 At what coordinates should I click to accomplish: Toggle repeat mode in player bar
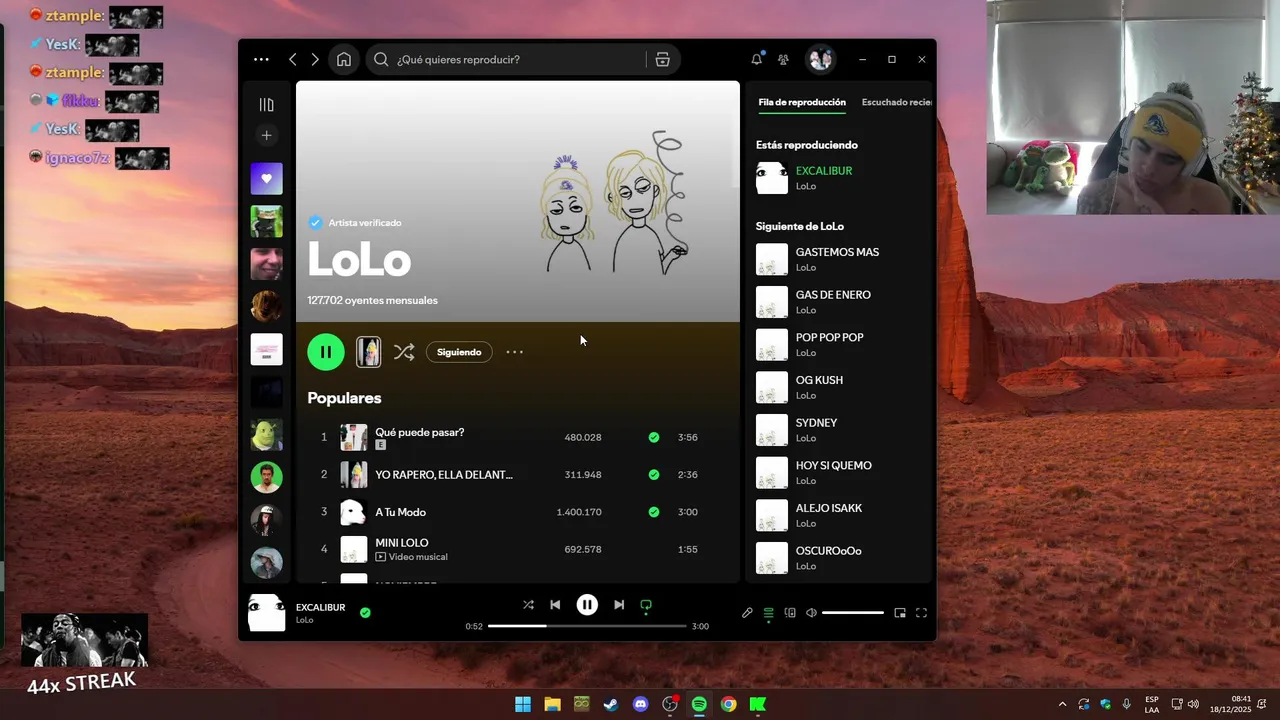646,605
